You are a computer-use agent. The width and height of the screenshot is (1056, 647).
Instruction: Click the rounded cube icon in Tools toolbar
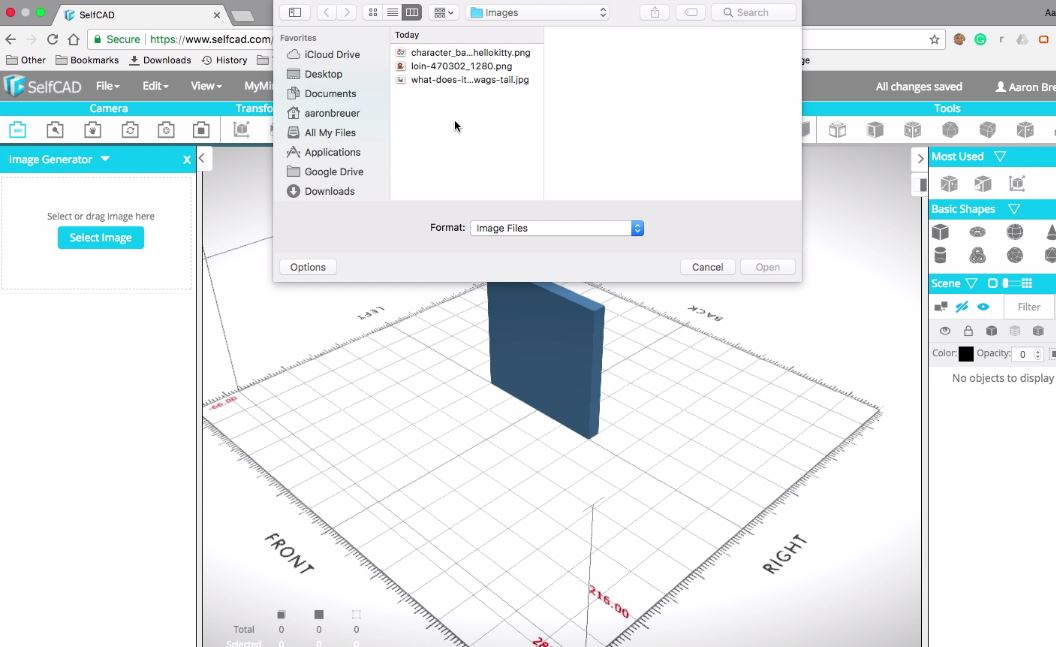(988, 129)
